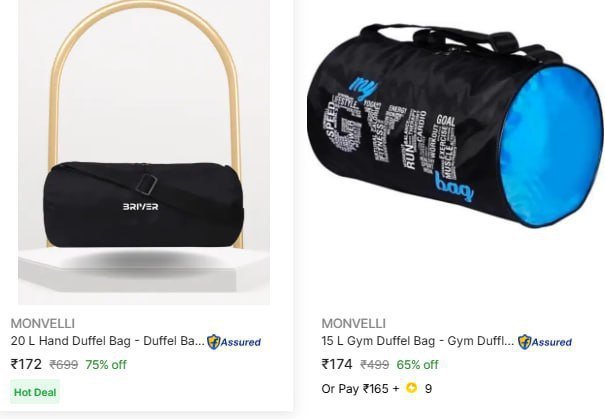Click the struck-through ₹699 price

[64, 365]
